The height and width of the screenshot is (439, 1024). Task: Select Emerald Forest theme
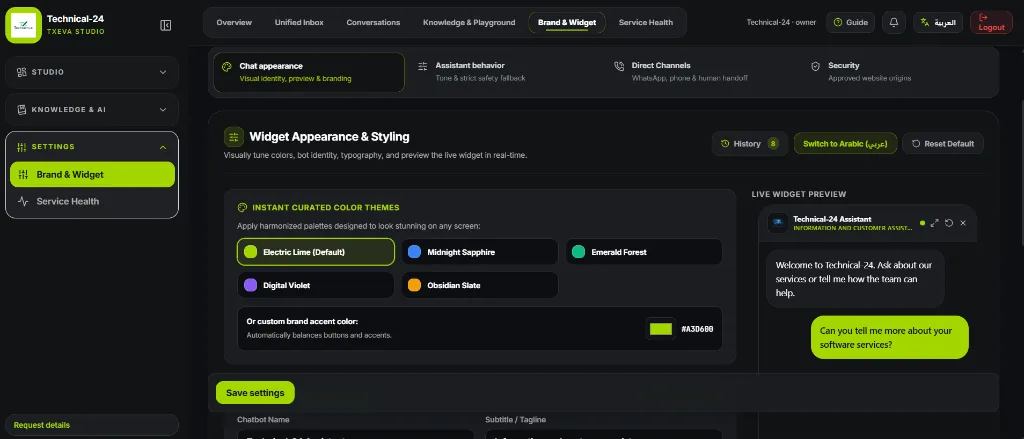(x=644, y=252)
